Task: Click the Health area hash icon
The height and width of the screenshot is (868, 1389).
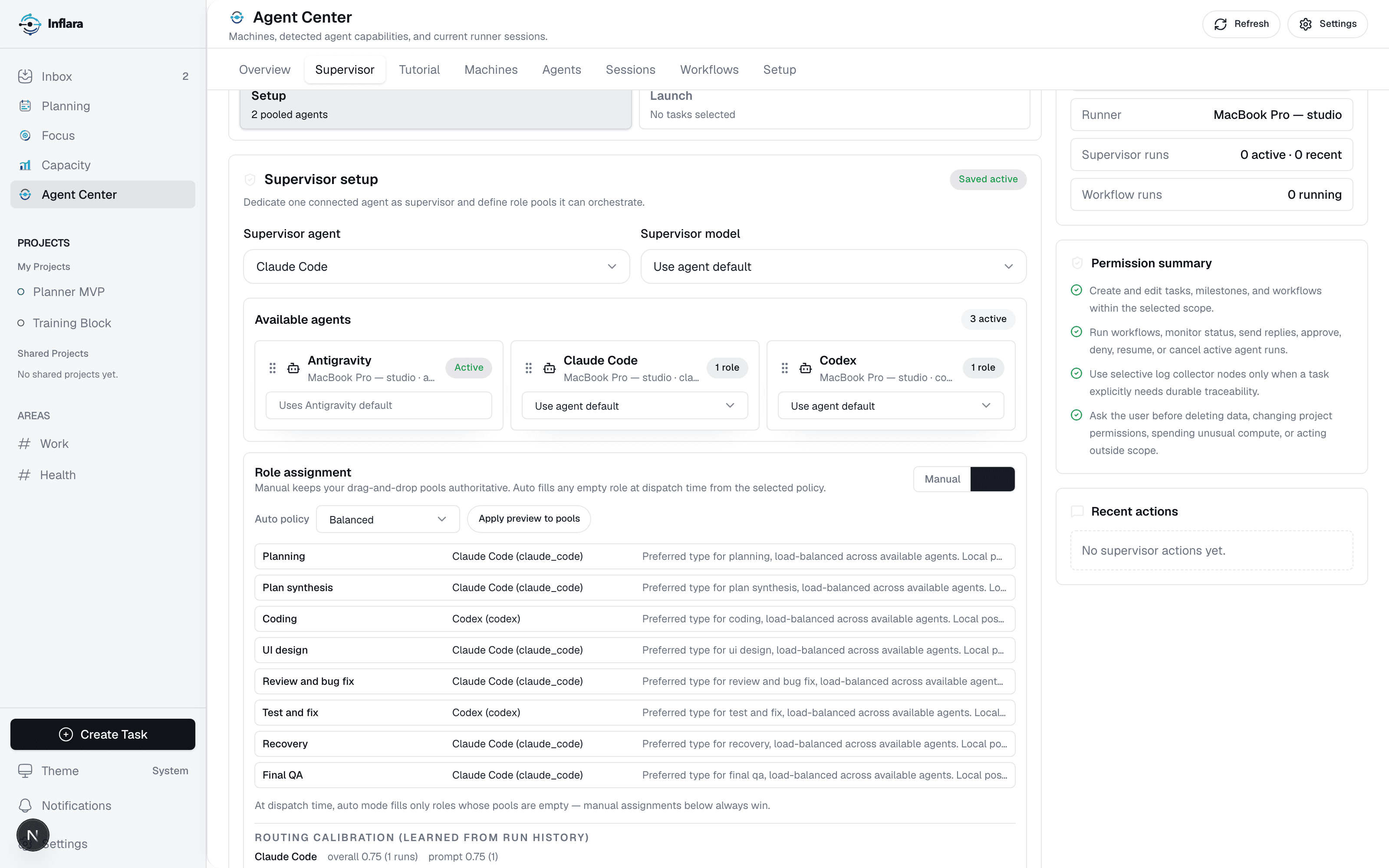Action: coord(24,475)
